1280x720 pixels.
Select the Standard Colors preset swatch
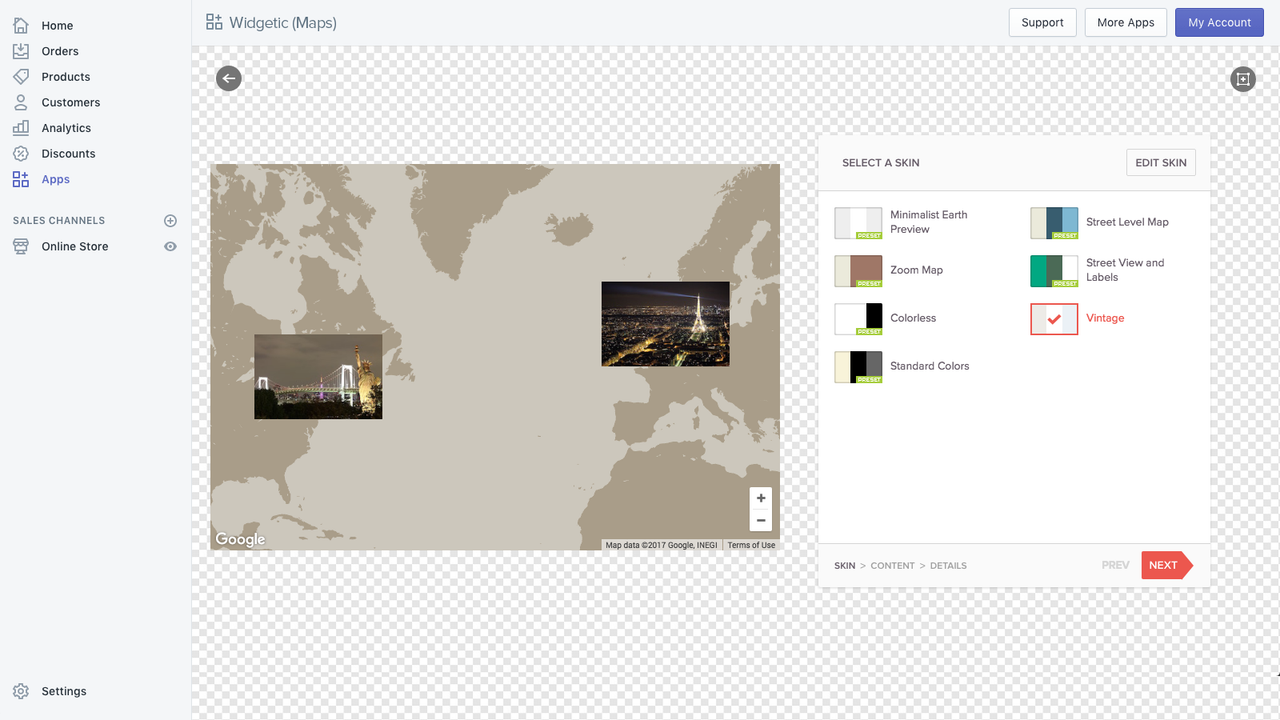[858, 366]
